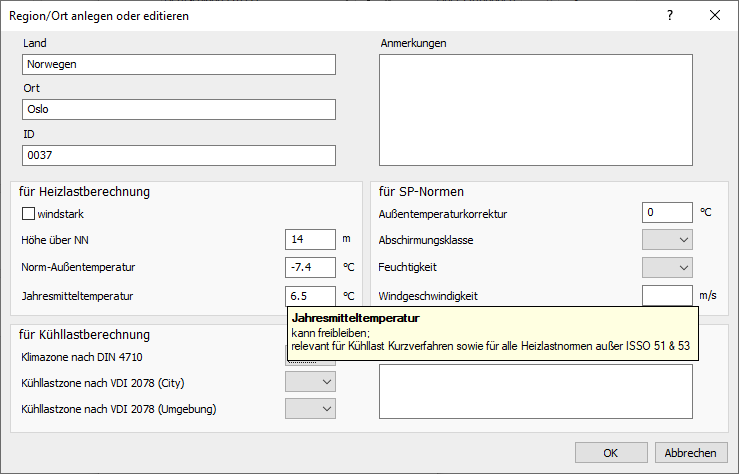The image size is (739, 474).
Task: Select the Land field containing Norwegen
Action: (179, 65)
